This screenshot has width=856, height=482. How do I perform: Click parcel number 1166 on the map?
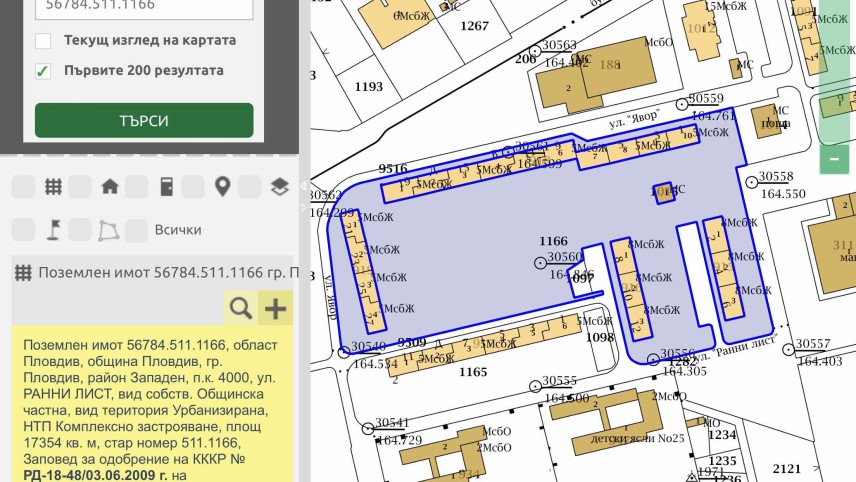click(x=553, y=241)
